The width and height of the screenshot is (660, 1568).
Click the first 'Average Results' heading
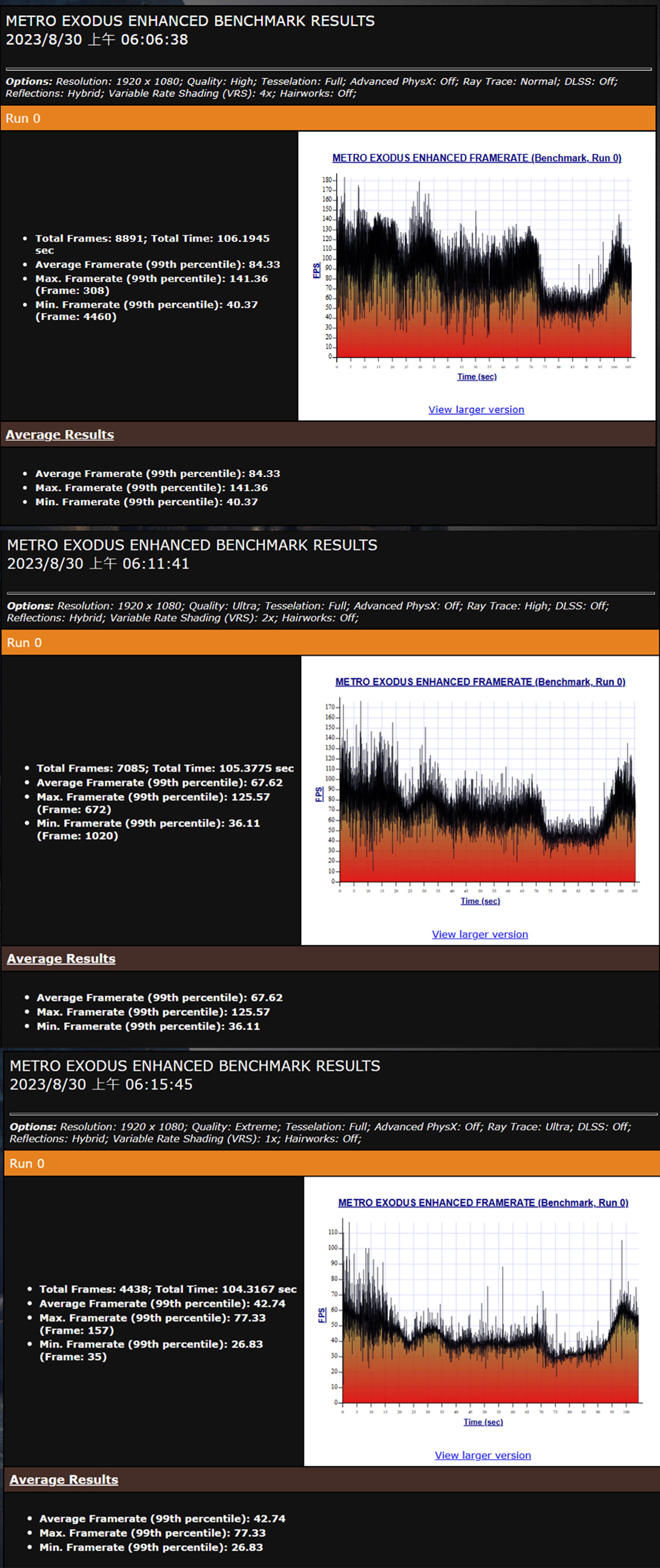pyautogui.click(x=60, y=434)
